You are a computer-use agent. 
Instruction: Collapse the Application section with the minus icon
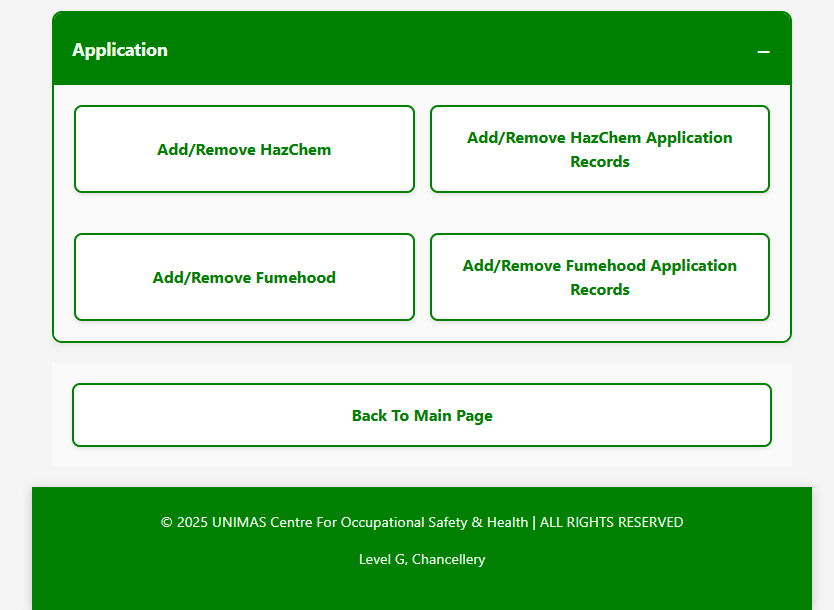pyautogui.click(x=763, y=51)
